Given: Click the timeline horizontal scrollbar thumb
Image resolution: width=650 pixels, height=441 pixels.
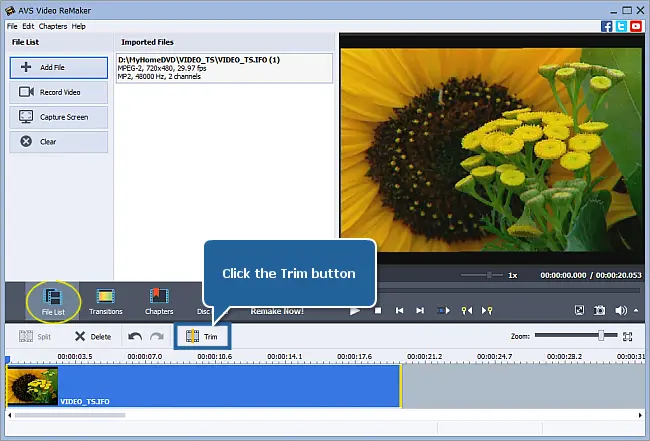Looking at the screenshot, I should (x=70, y=415).
